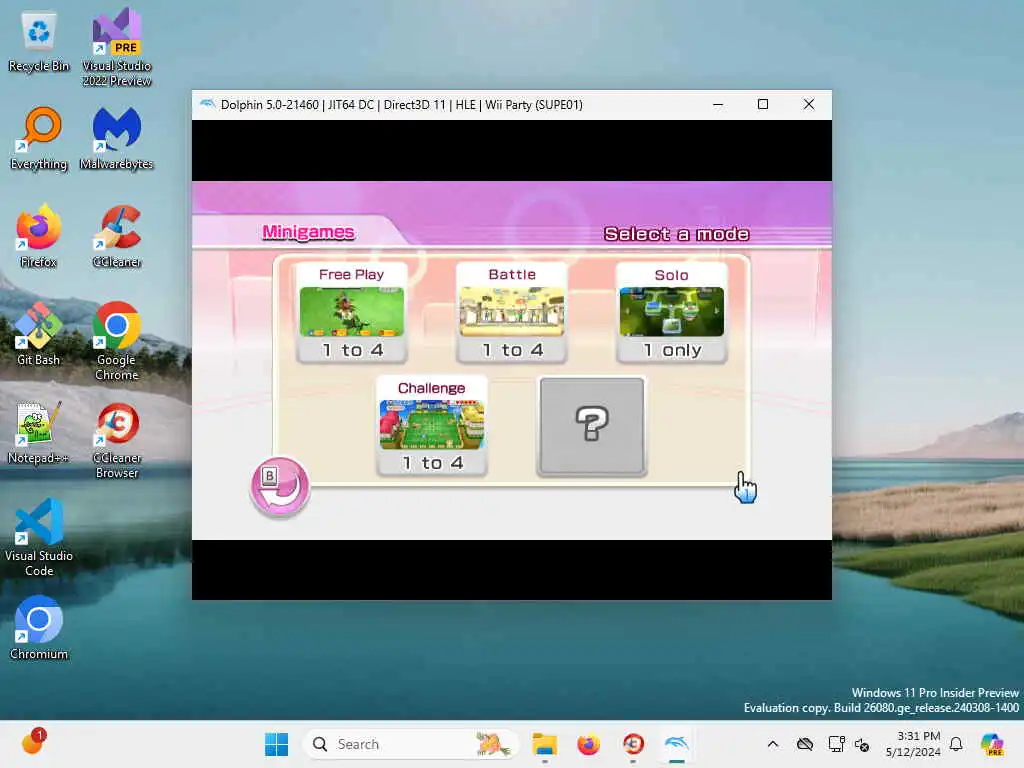Viewport: 1024px width, 768px height.
Task: Expand the hidden system tray icons
Action: tap(773, 744)
